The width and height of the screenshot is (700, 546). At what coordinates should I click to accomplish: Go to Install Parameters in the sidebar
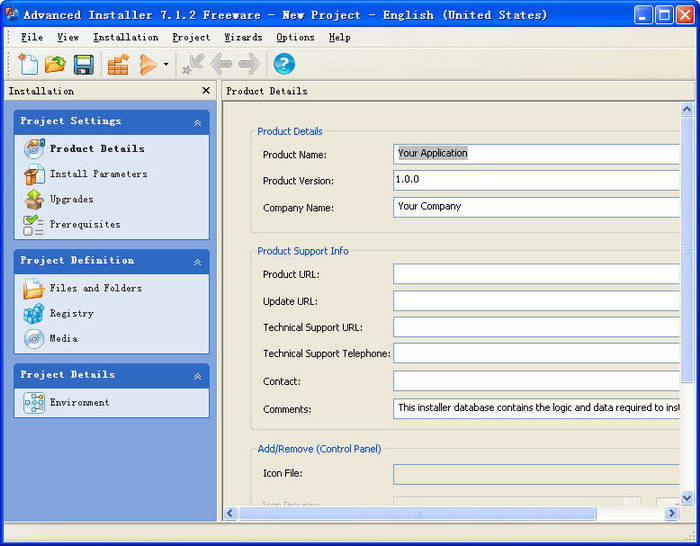(98, 174)
